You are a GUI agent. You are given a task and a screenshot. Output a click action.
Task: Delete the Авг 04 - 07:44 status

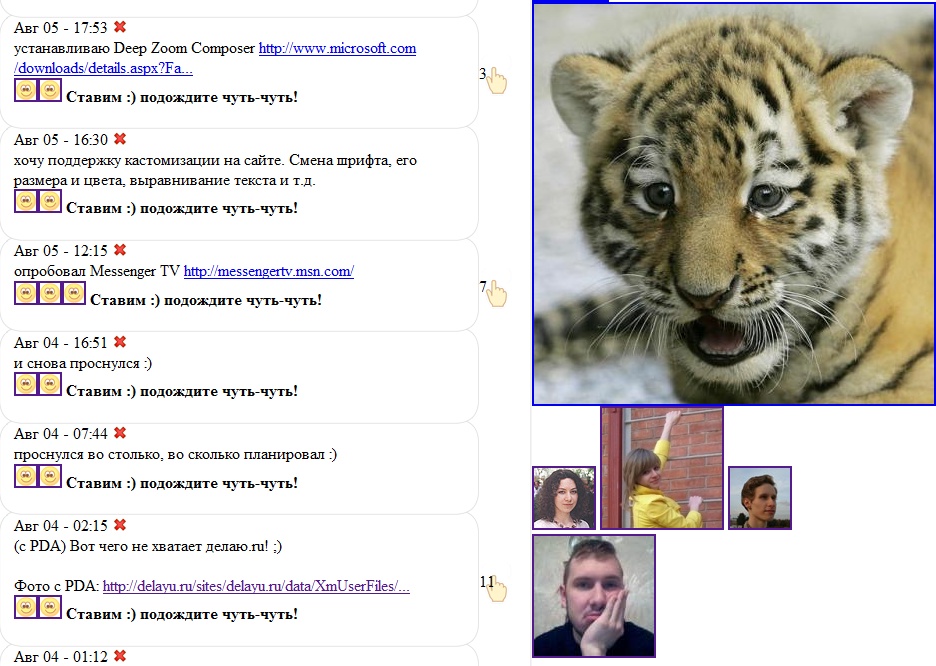coord(120,433)
